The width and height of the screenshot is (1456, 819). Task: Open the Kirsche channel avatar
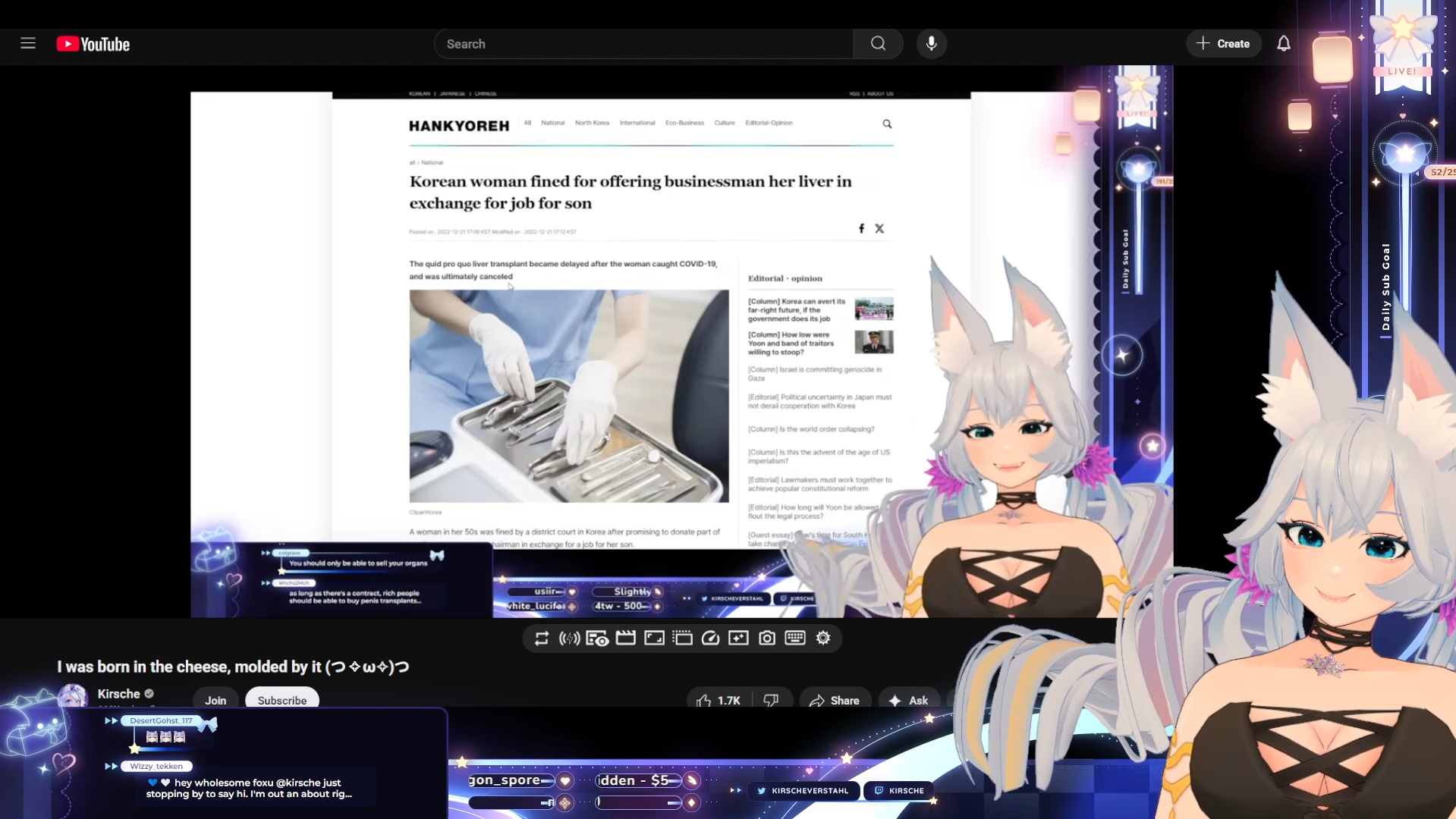click(73, 695)
